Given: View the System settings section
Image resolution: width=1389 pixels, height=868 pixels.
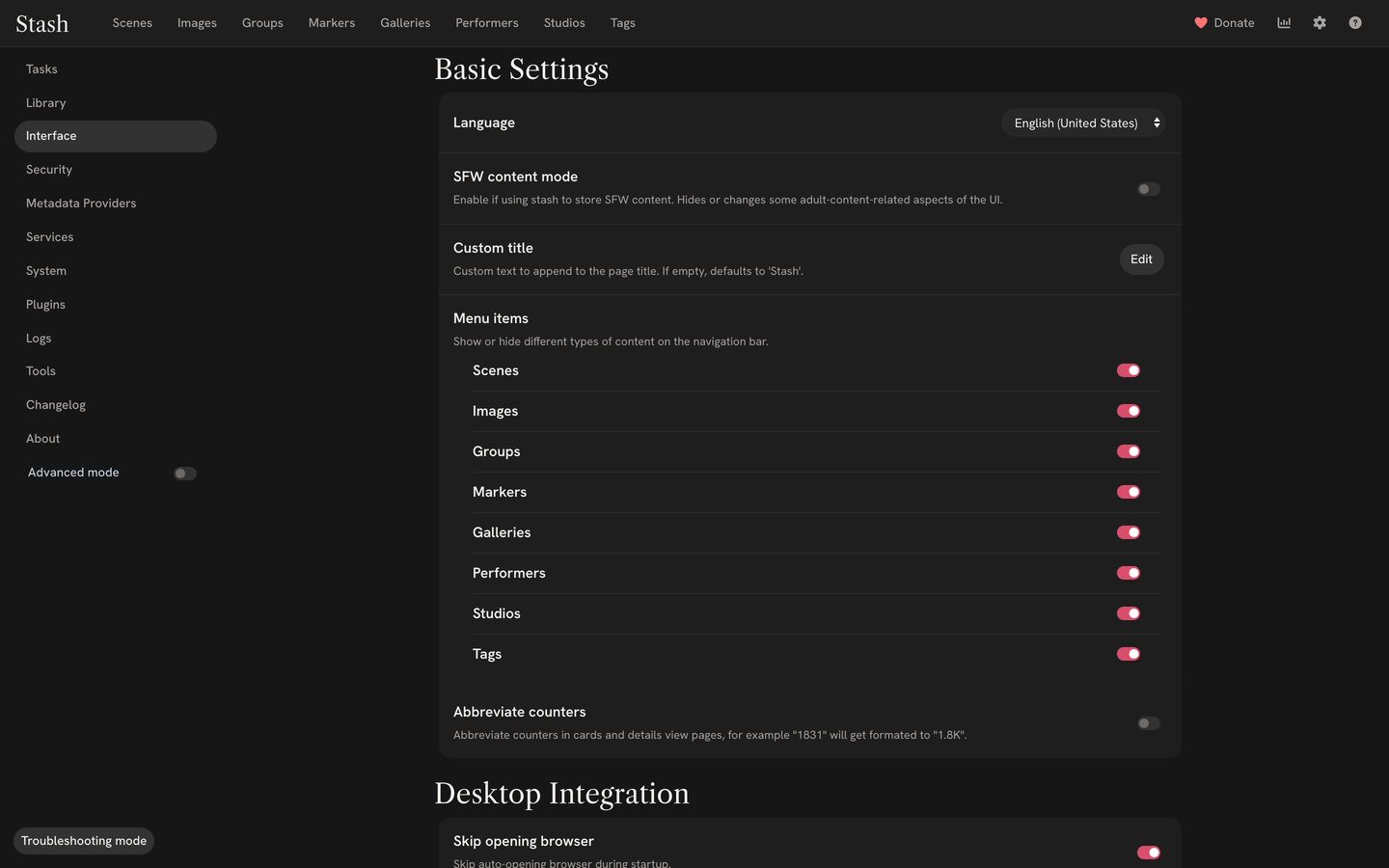Looking at the screenshot, I should [116, 271].
